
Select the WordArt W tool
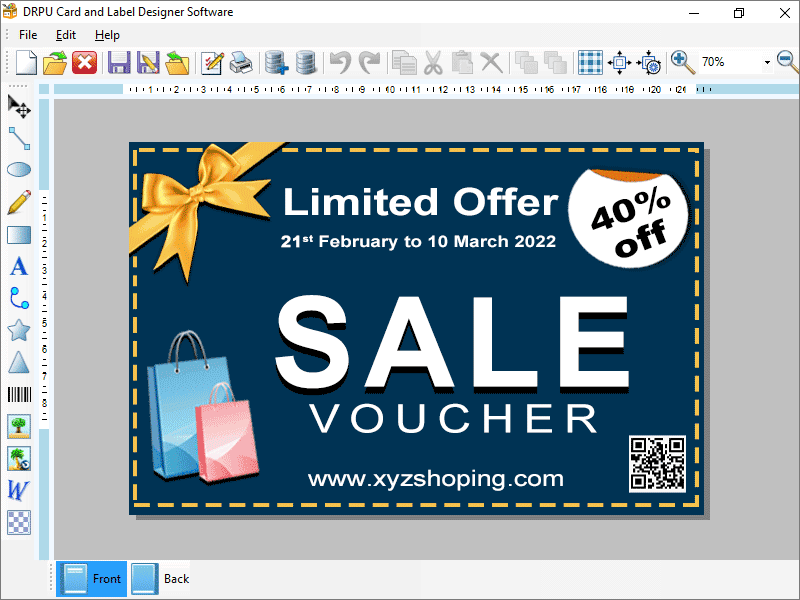tap(19, 490)
